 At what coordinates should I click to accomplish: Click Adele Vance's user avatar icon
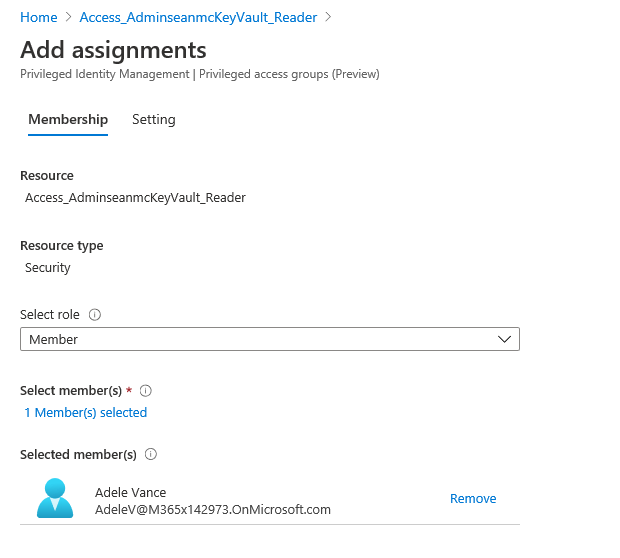55,498
